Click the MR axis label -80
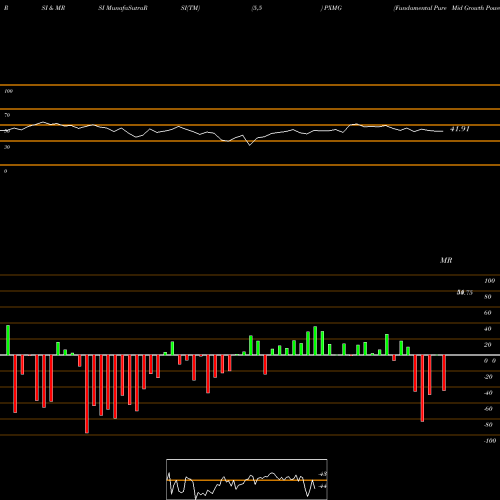Viewport: 500px width, 500px height. (x=488, y=425)
